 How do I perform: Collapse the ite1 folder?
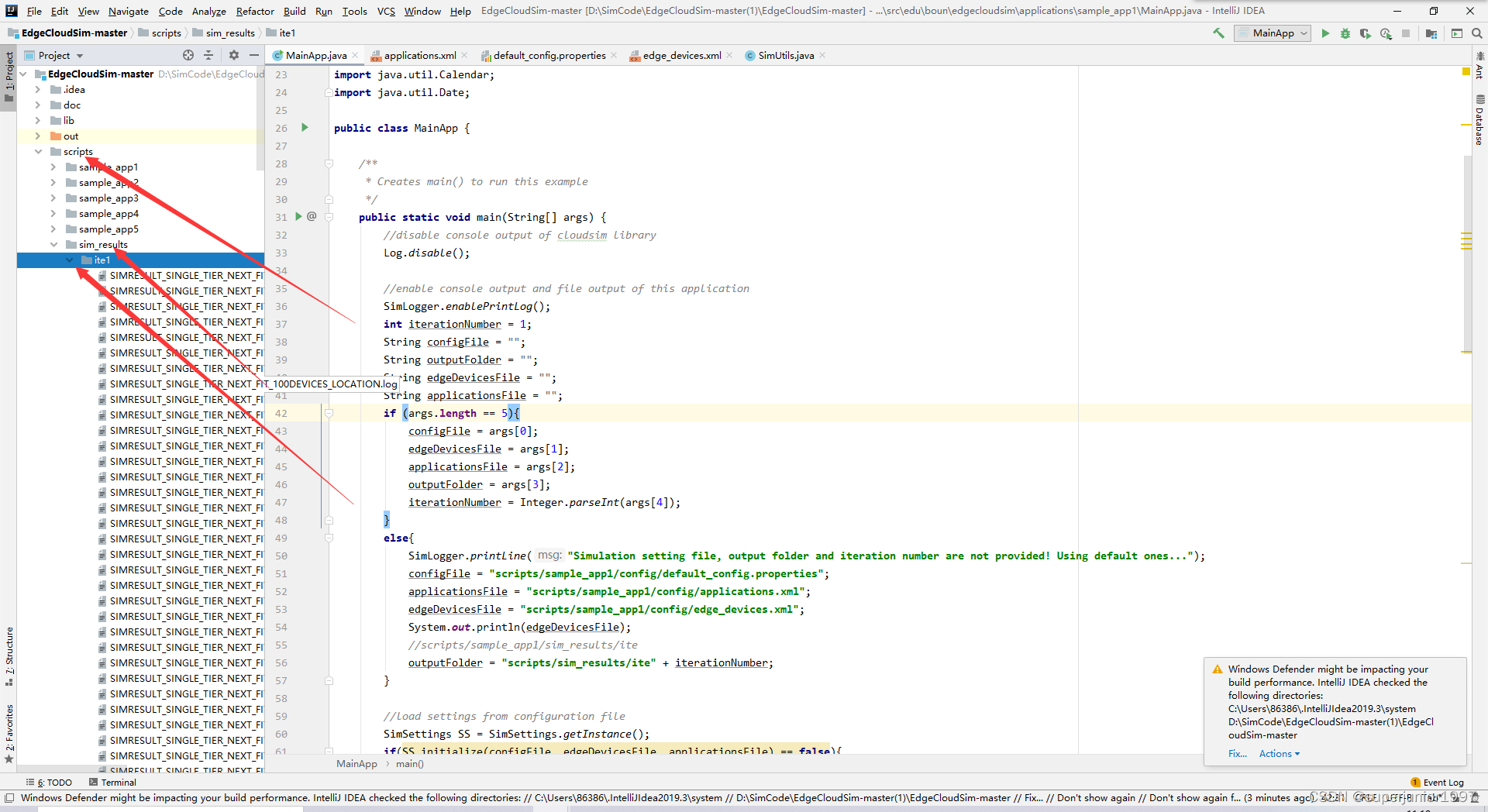[68, 260]
